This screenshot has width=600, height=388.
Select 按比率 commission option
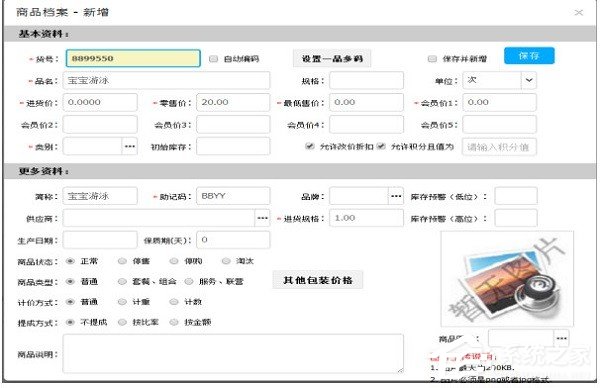[x=122, y=322]
